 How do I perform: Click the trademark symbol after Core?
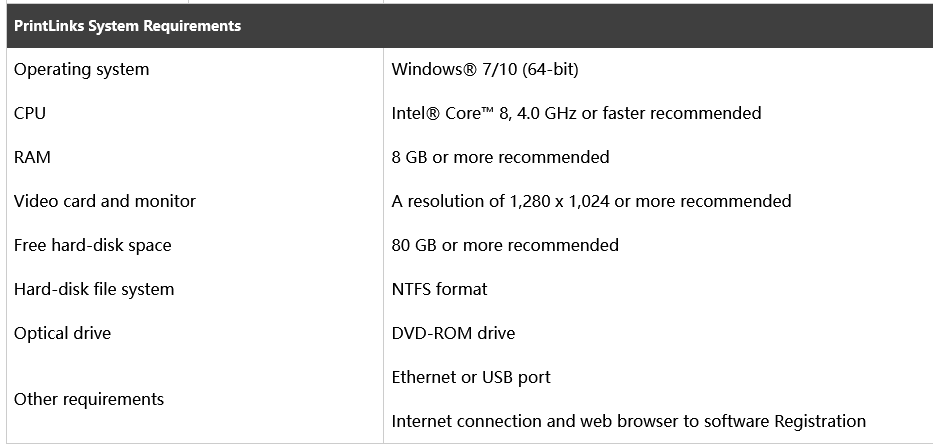[487, 110]
